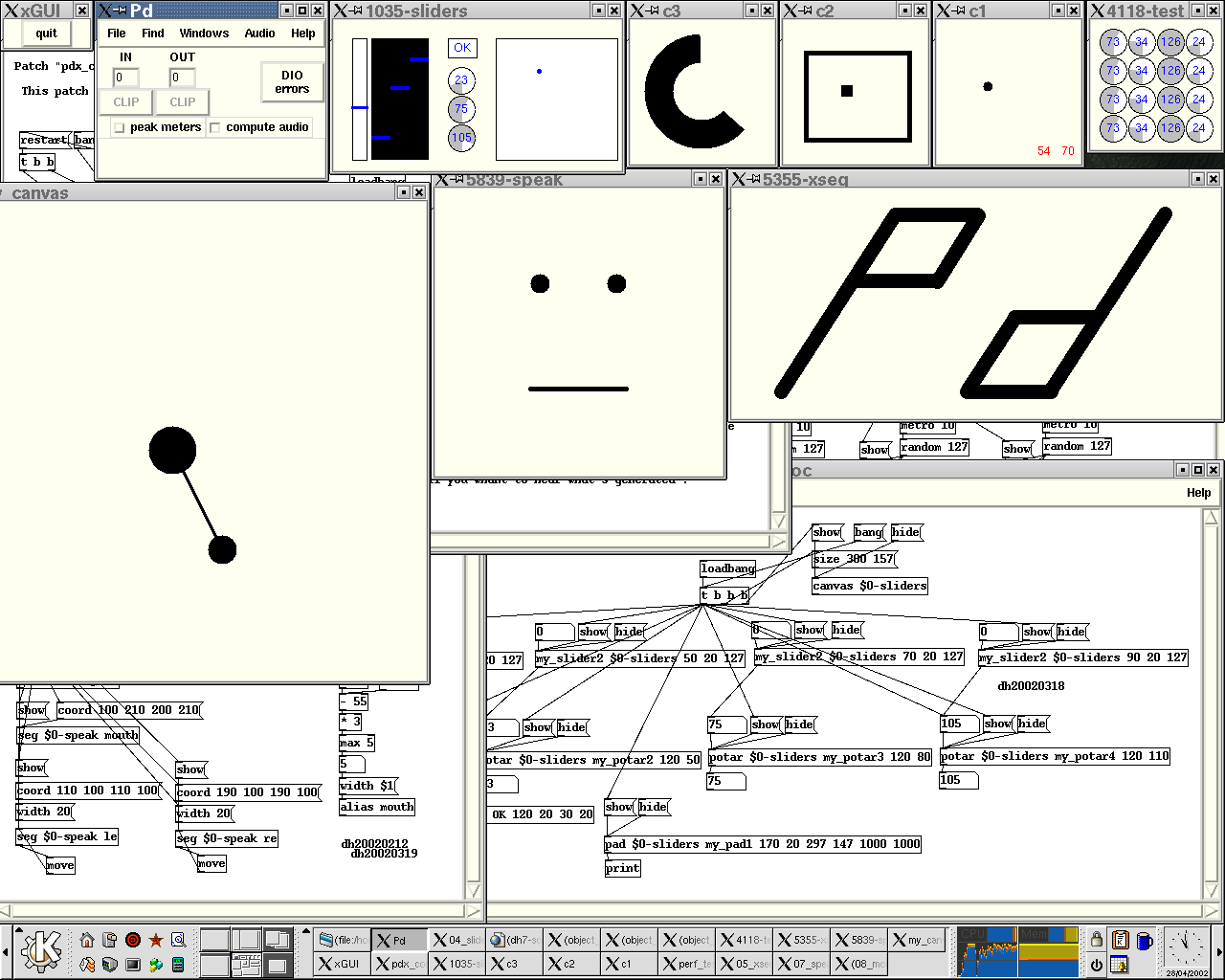Select 'canvas $0-sliders' object
Viewport: 1225px width, 980px height.
(x=870, y=586)
